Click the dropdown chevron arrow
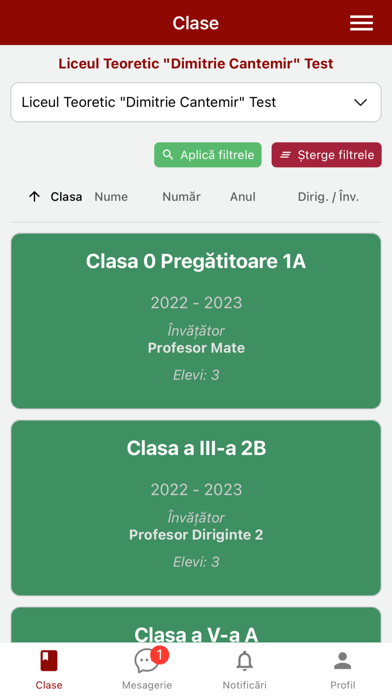 tap(360, 102)
